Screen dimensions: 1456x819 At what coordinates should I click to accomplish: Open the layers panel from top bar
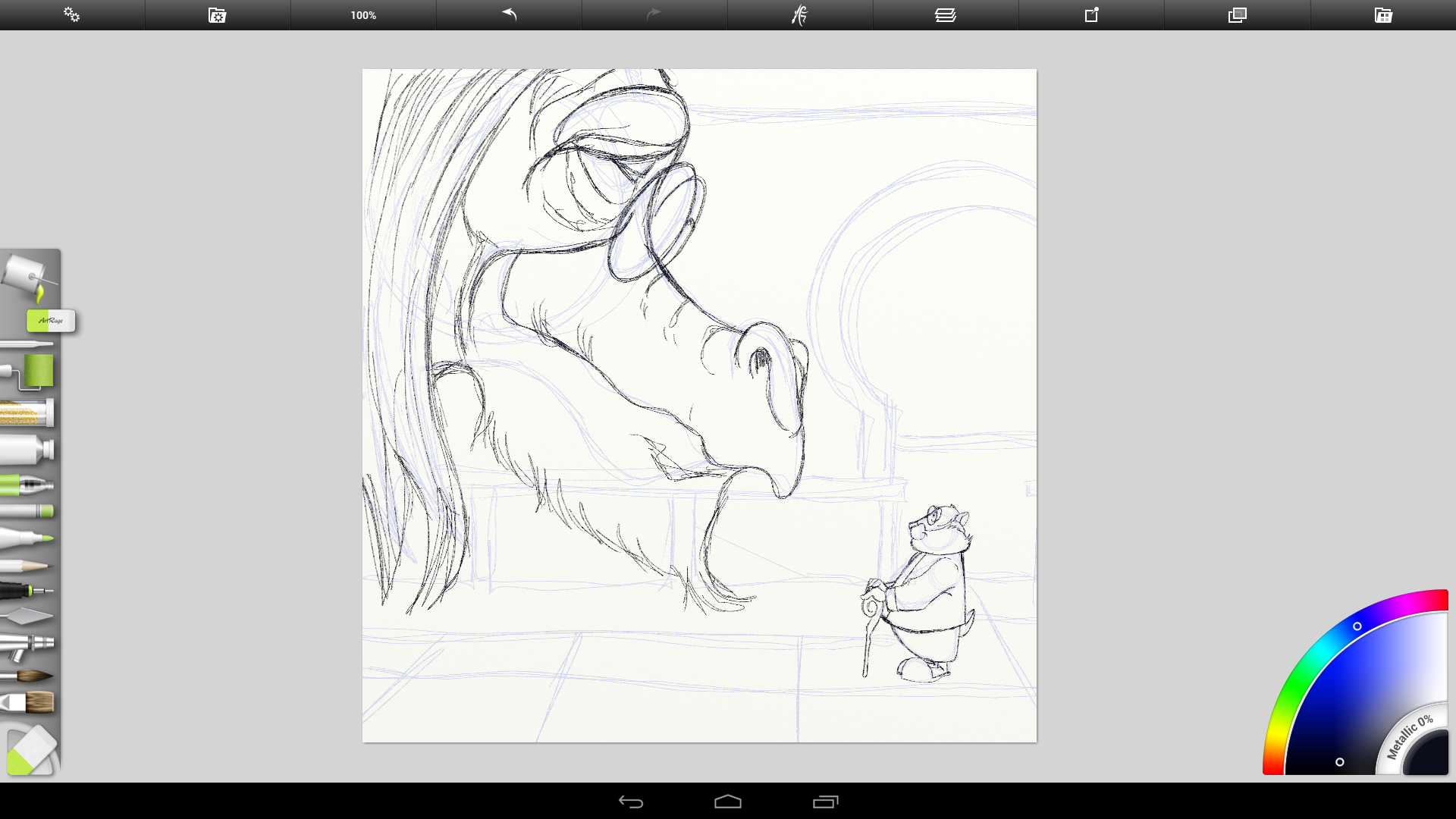945,14
